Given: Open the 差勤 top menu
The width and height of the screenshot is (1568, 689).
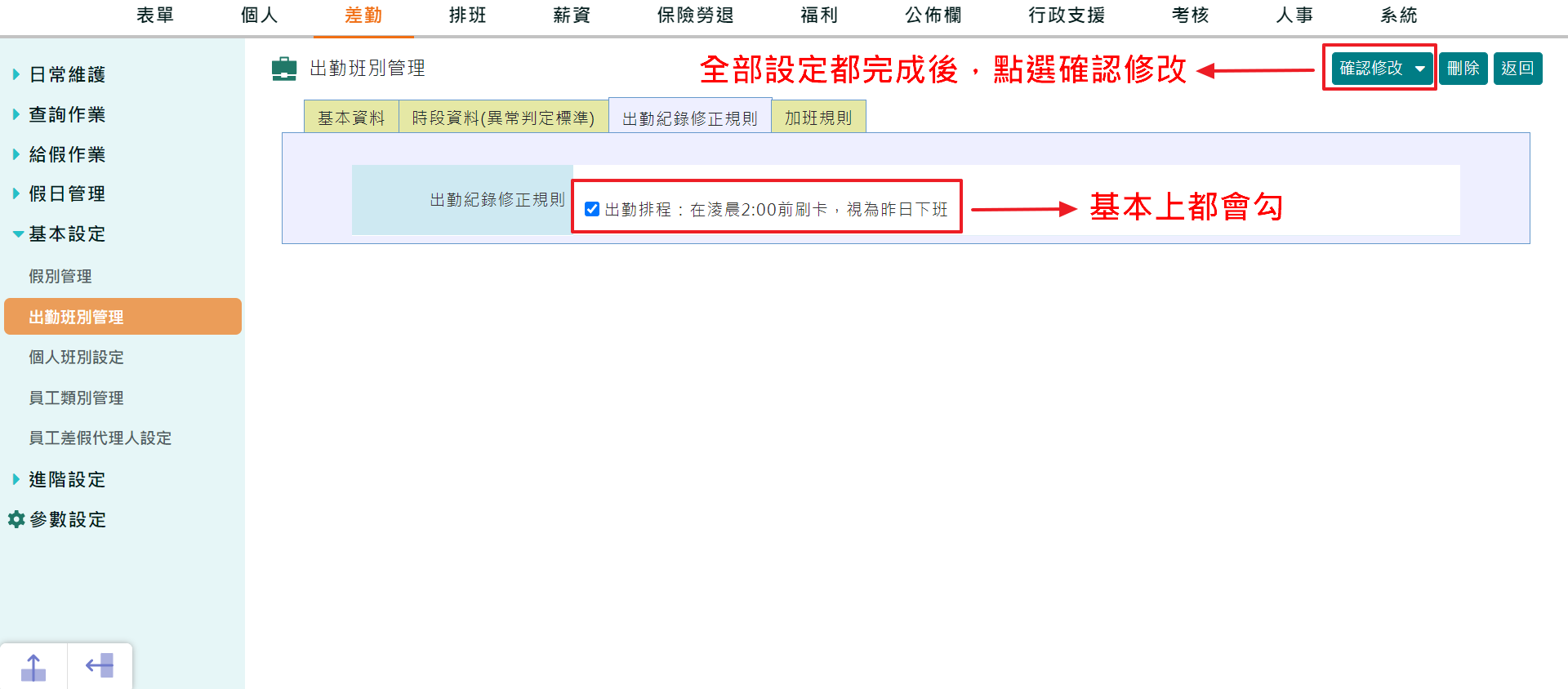Looking at the screenshot, I should [x=363, y=16].
